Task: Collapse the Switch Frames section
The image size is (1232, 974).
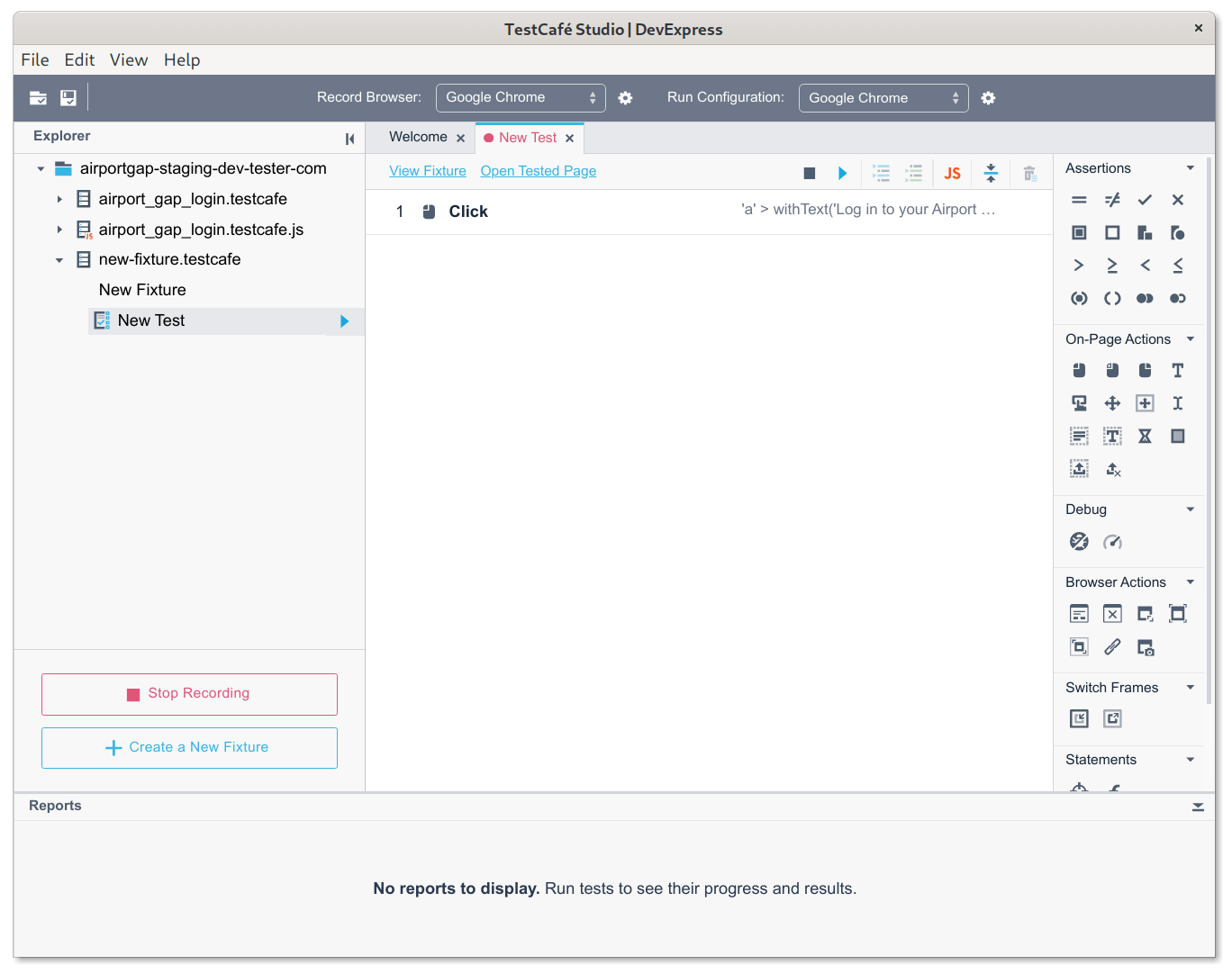Action: [1191, 688]
